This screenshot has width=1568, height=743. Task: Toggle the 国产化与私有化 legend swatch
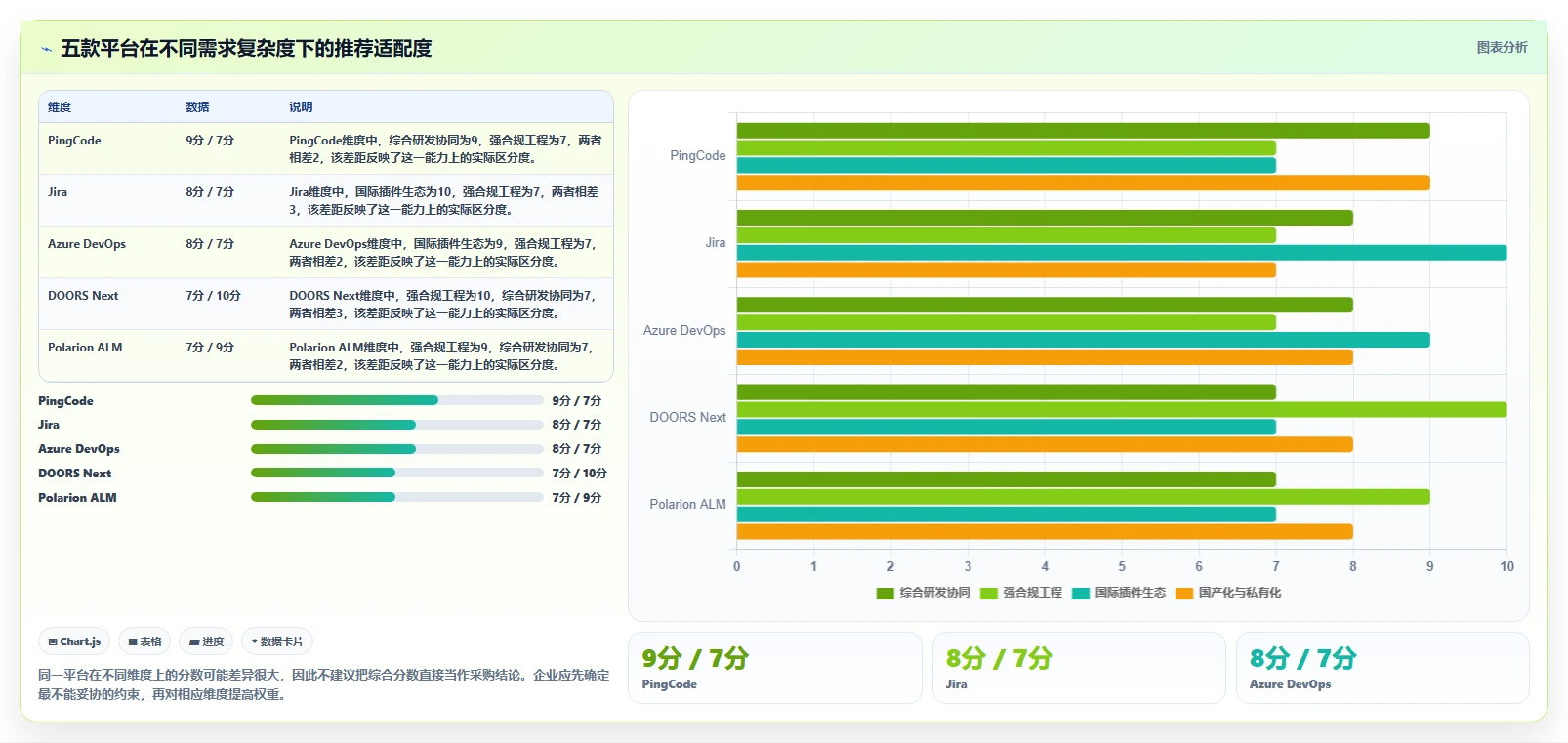tap(1183, 593)
